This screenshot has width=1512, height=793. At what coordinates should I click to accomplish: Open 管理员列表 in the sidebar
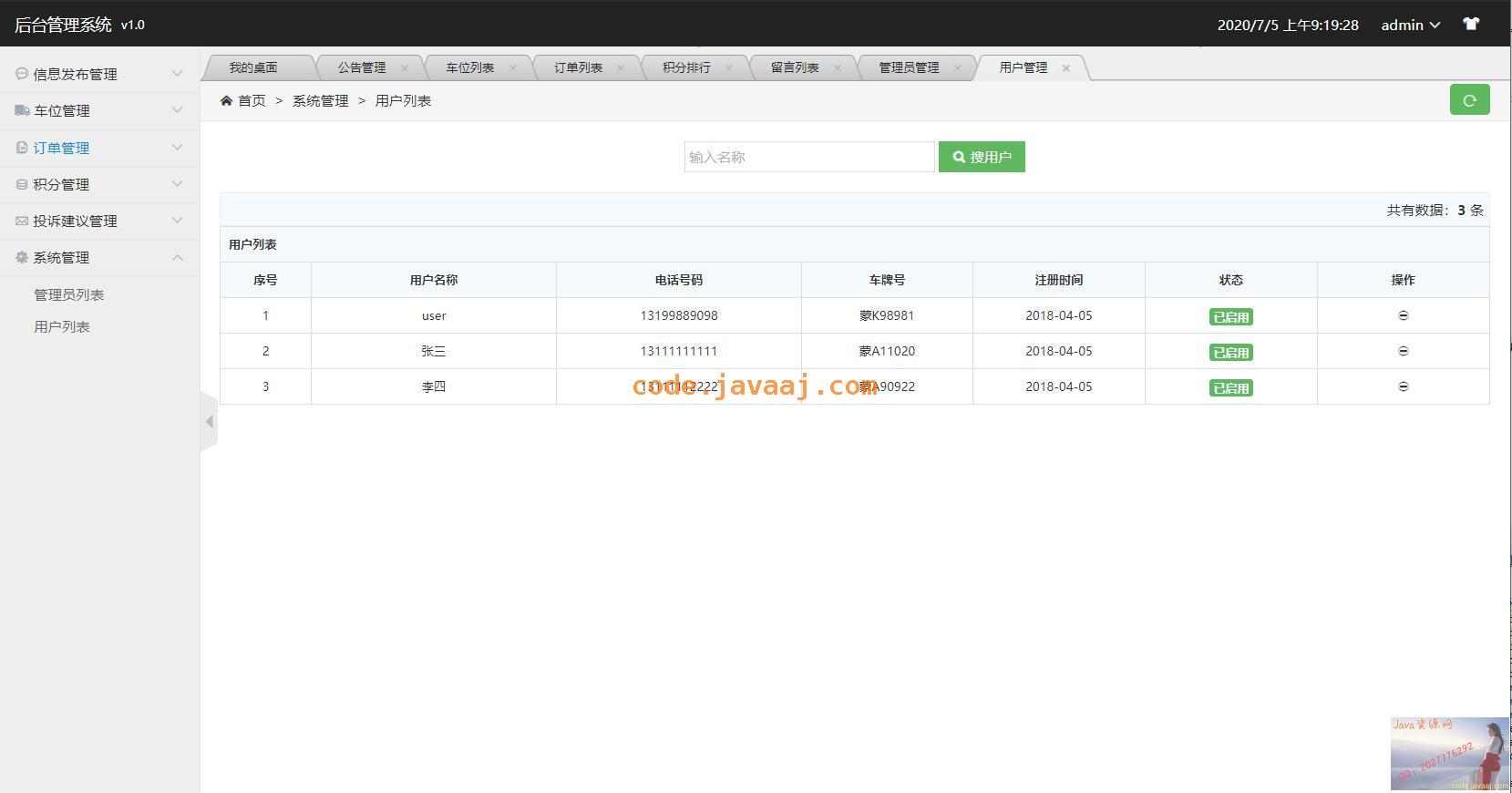pyautogui.click(x=69, y=294)
